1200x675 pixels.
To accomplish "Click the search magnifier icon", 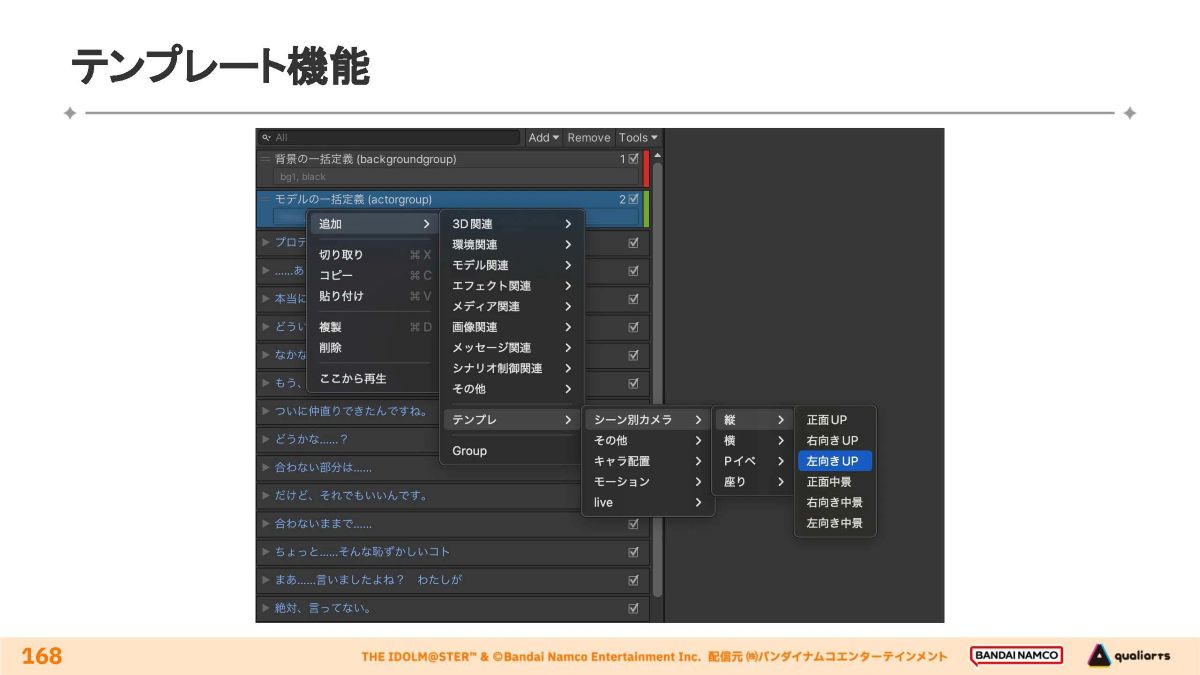I will coord(266,138).
